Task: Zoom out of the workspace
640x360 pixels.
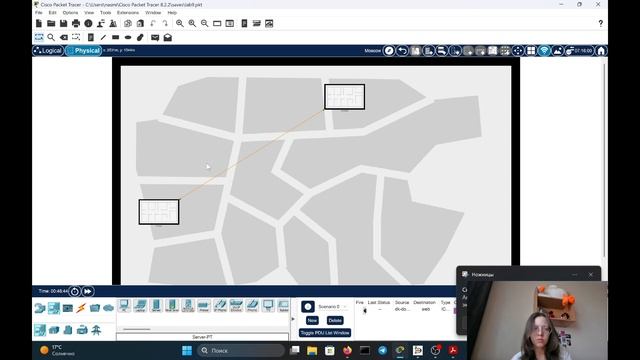Action: [204, 24]
